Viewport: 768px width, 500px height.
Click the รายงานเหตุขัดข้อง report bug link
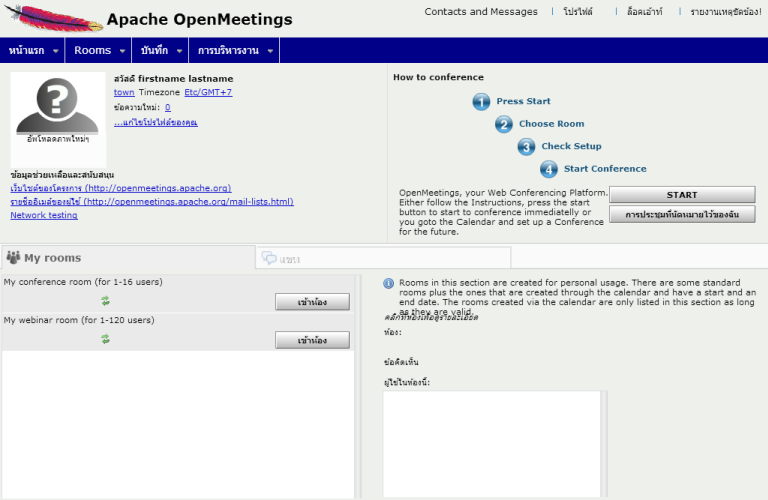(x=726, y=12)
